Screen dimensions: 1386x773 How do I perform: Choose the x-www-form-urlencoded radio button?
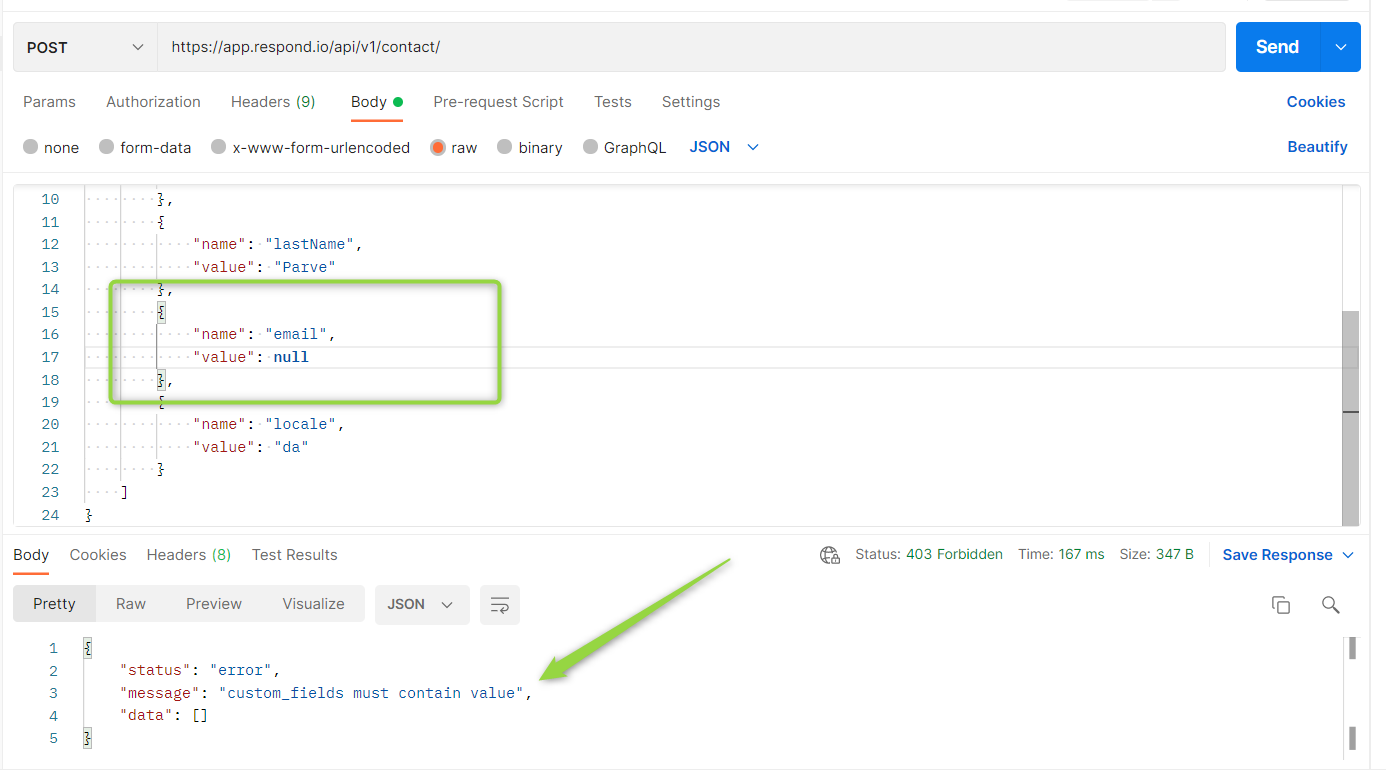219,147
